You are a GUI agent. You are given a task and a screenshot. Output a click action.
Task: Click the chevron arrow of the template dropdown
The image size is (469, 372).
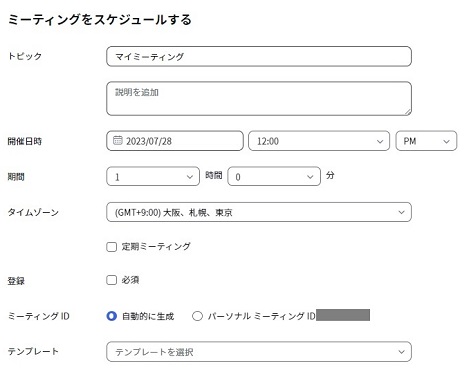coord(401,352)
